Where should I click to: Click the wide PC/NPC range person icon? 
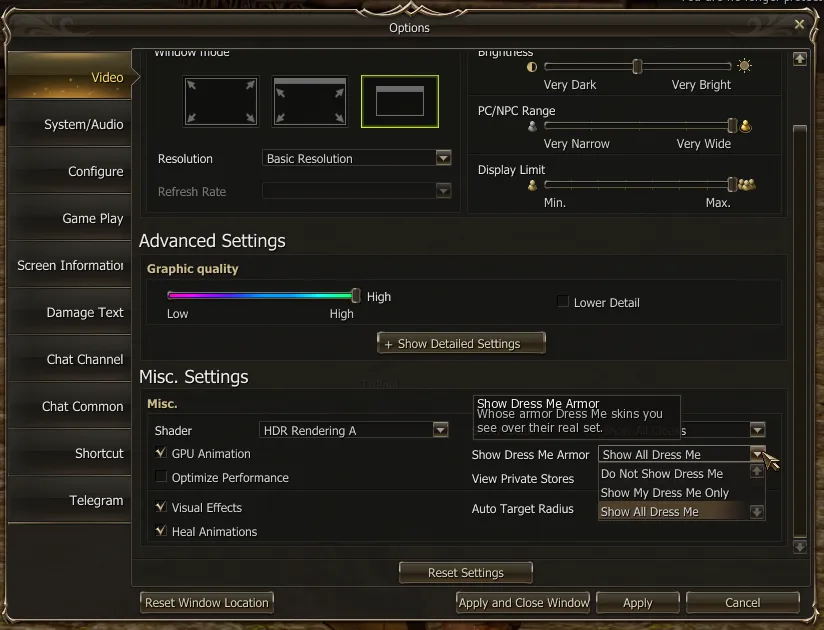[x=745, y=126]
